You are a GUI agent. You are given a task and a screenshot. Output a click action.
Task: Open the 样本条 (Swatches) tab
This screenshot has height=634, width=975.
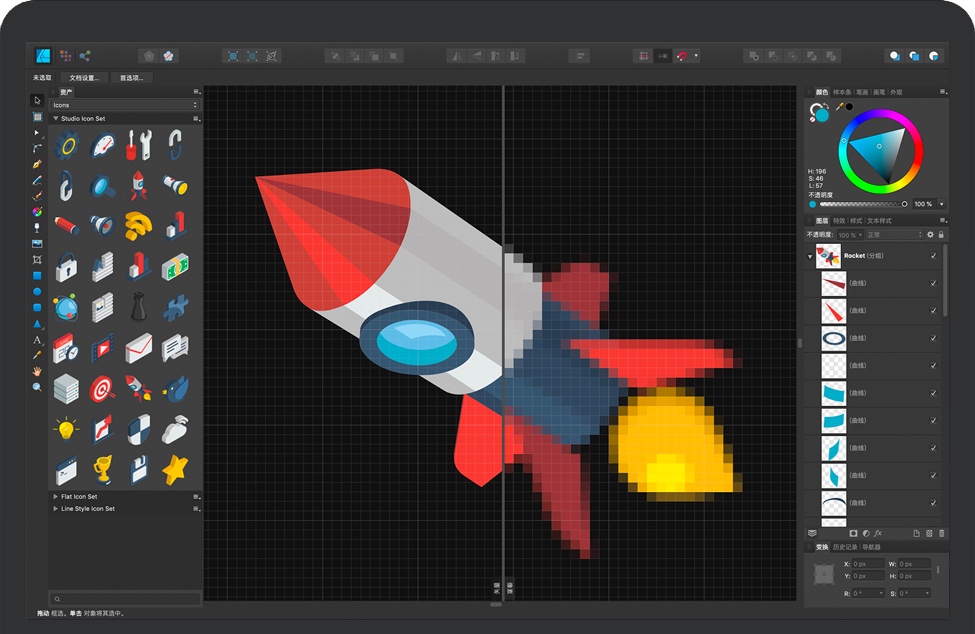click(x=842, y=92)
